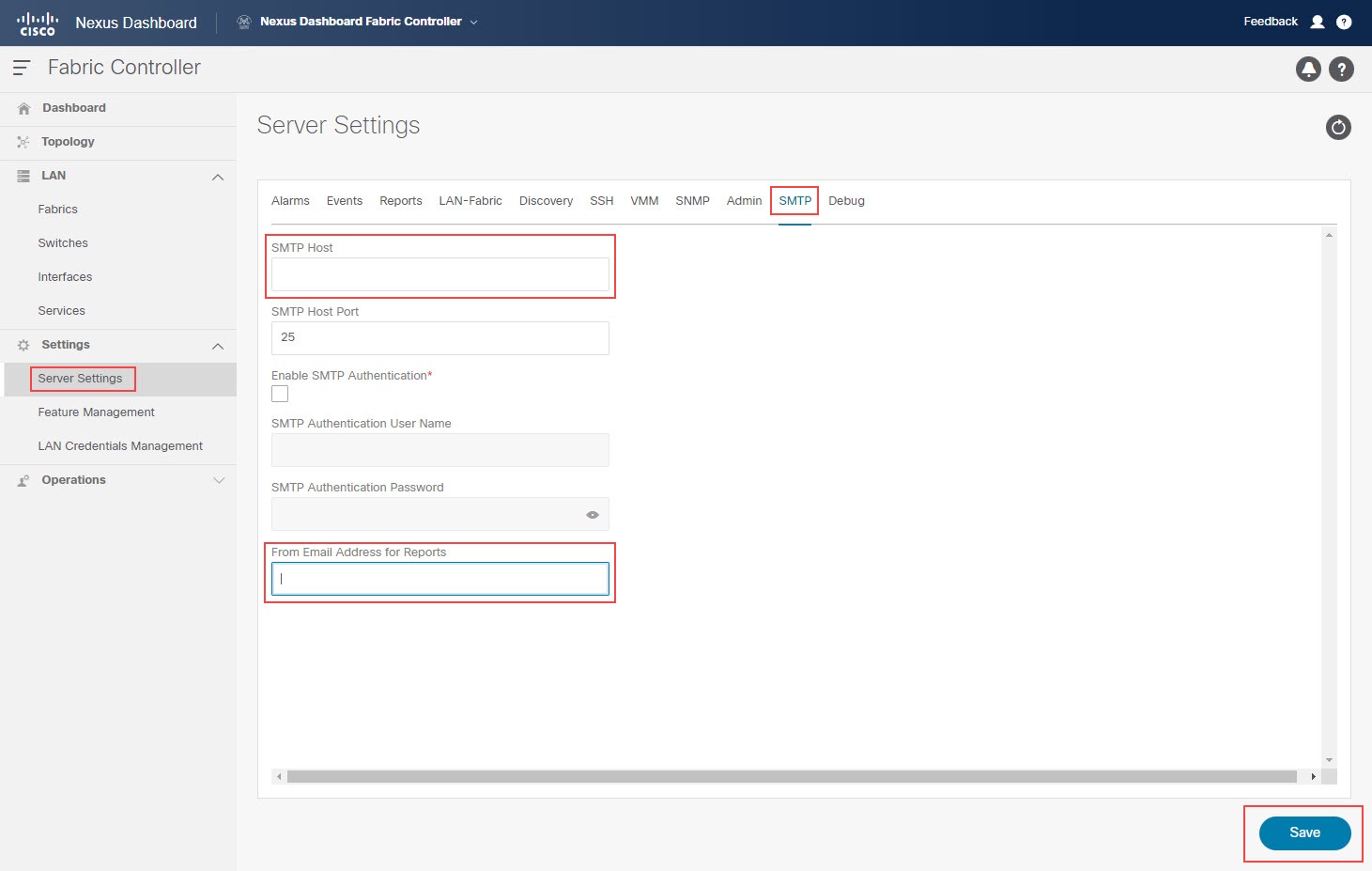Viewport: 1372px width, 871px height.
Task: Switch to the Alarms tab
Action: pos(290,201)
